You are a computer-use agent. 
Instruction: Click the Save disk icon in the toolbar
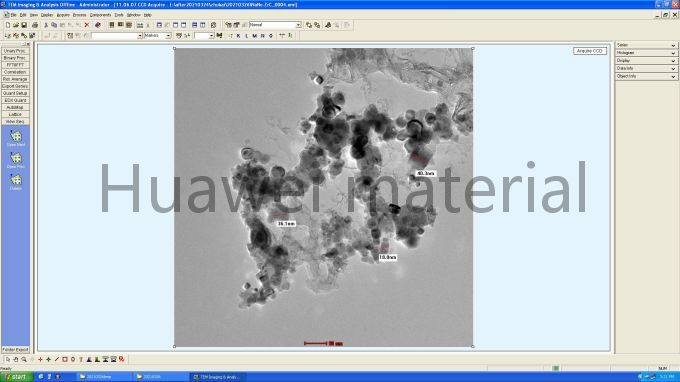(x=24, y=25)
